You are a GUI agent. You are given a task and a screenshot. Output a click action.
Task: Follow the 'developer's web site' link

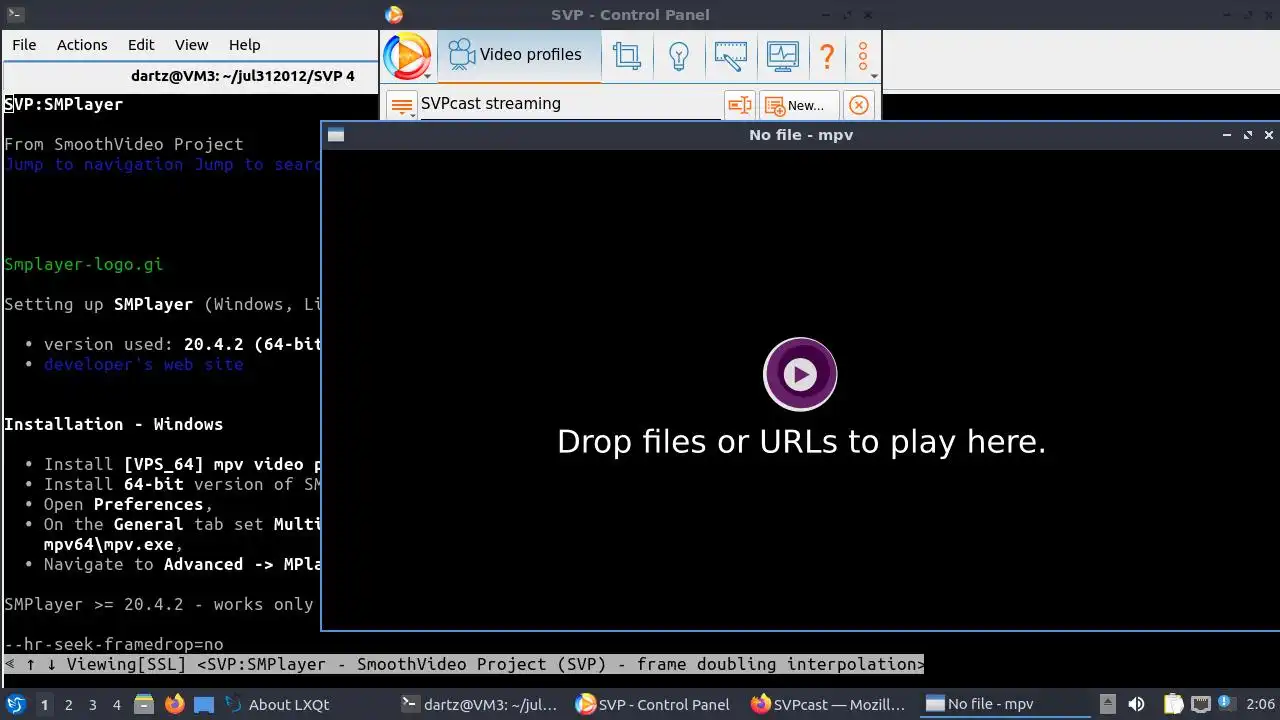144,364
